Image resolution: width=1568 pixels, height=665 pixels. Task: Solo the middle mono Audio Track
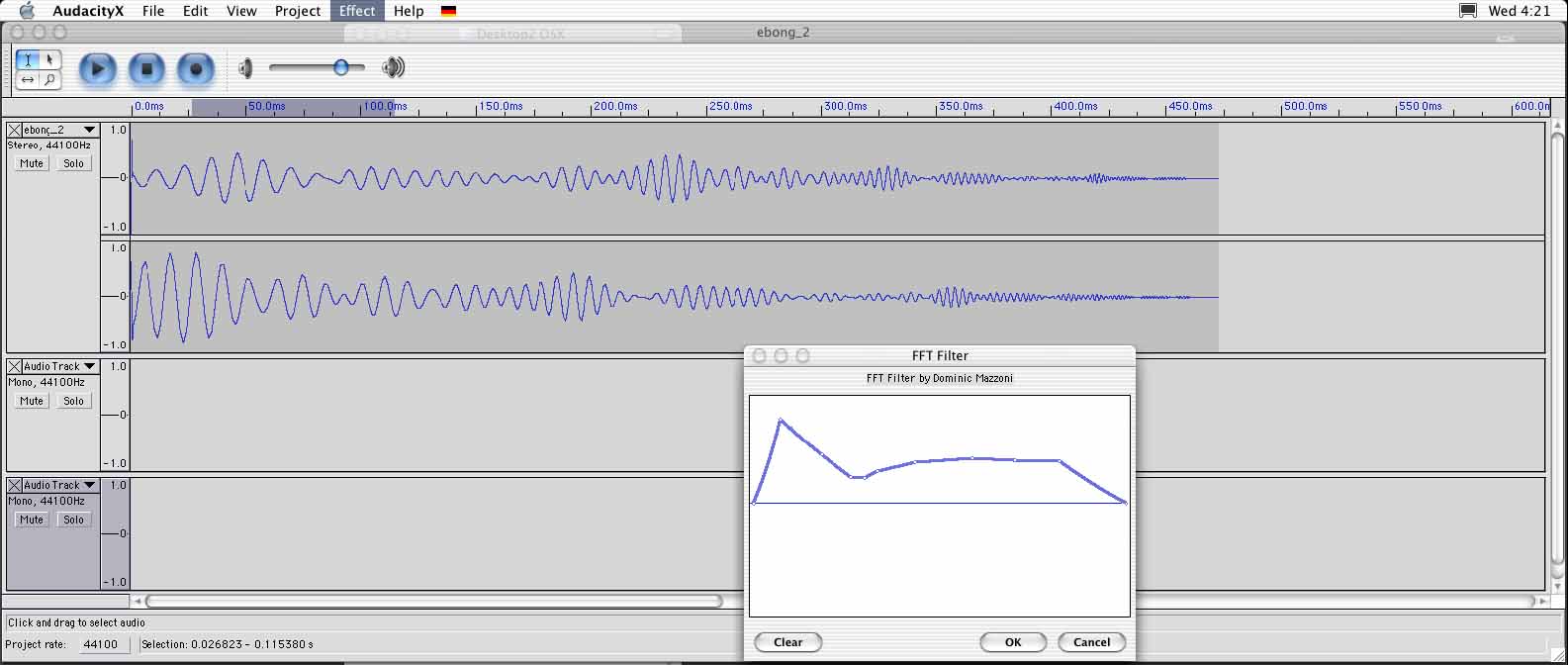[73, 401]
